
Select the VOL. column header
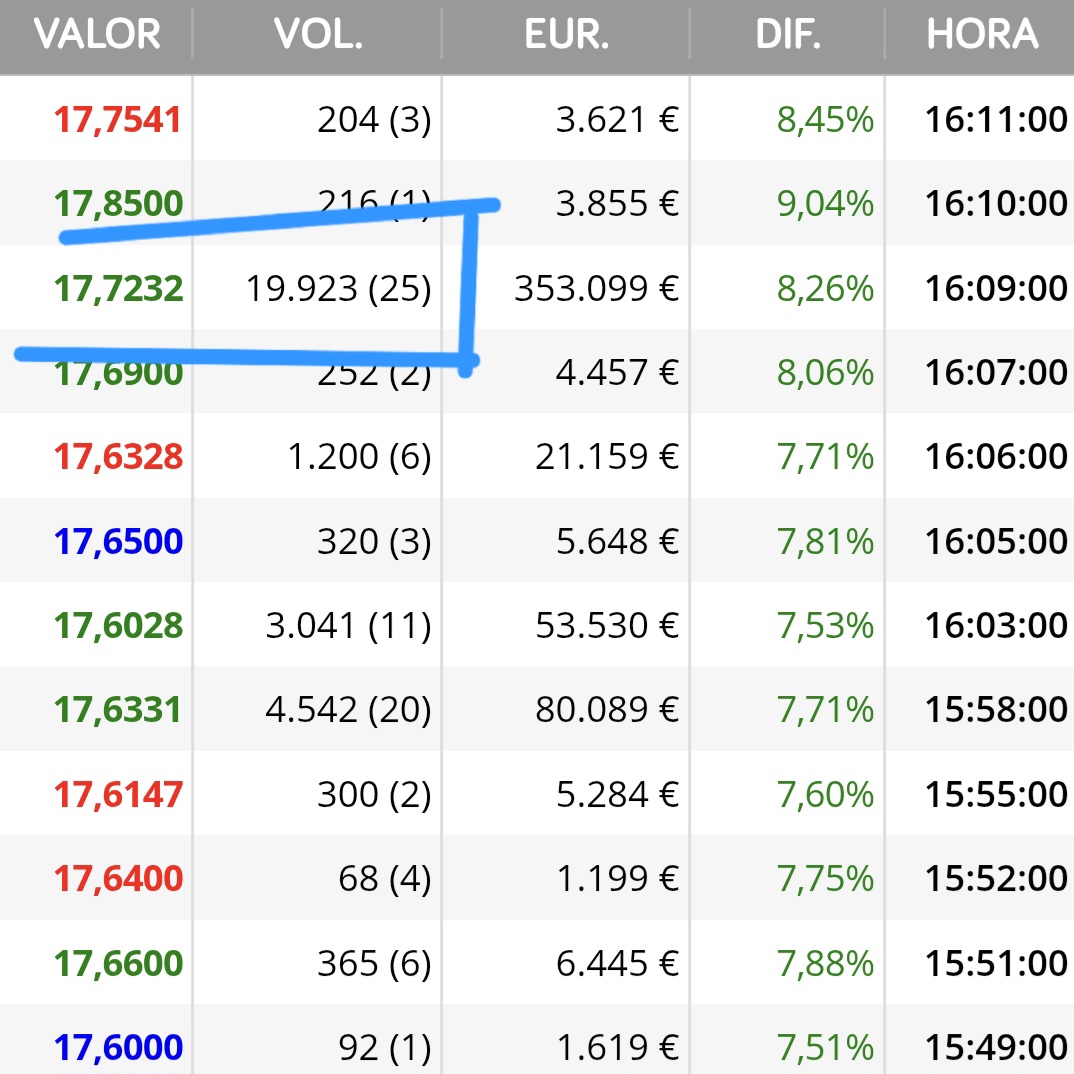(x=318, y=34)
